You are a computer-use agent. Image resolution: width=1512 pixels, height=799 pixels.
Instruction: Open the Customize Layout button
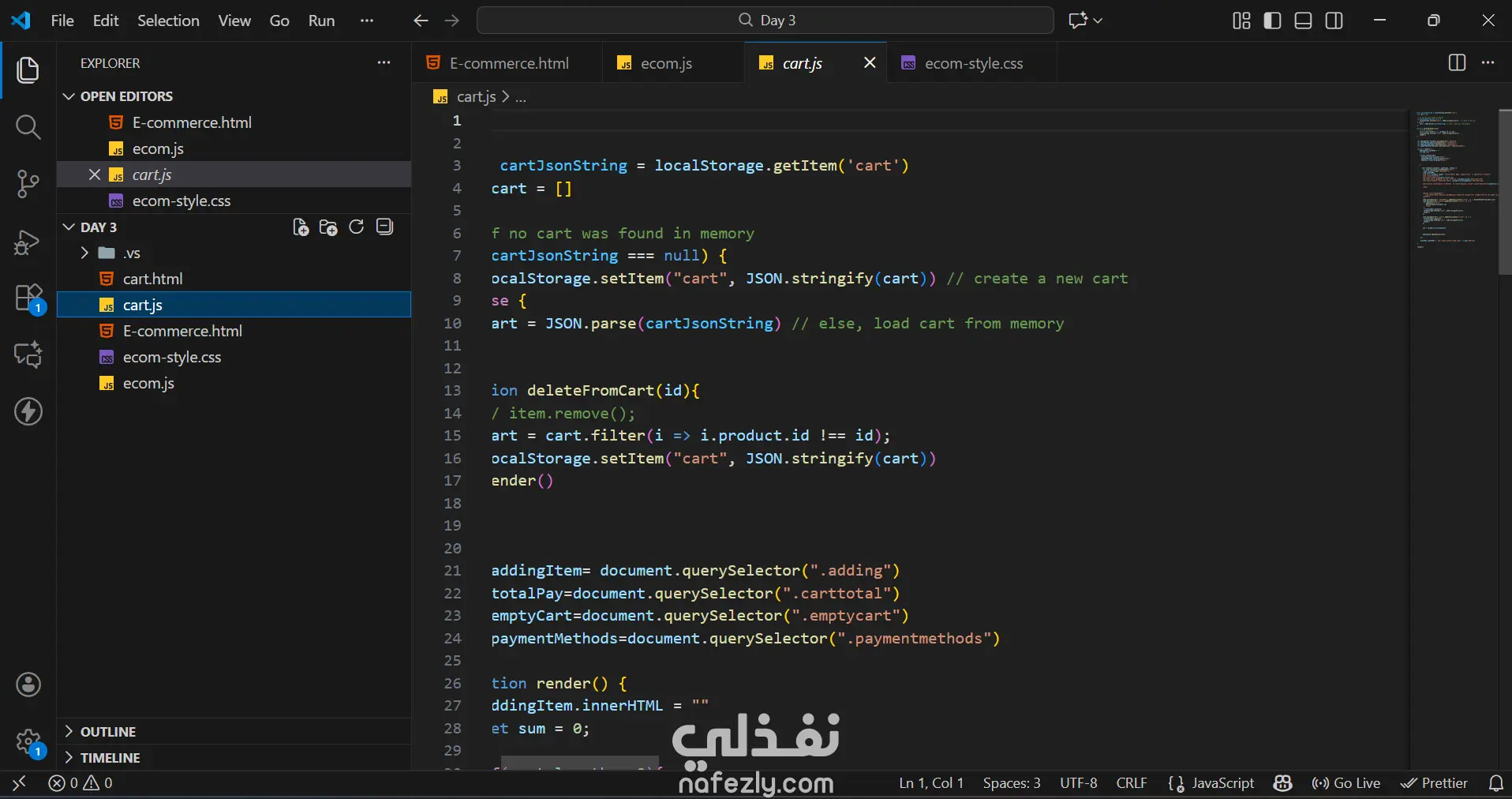[1241, 21]
